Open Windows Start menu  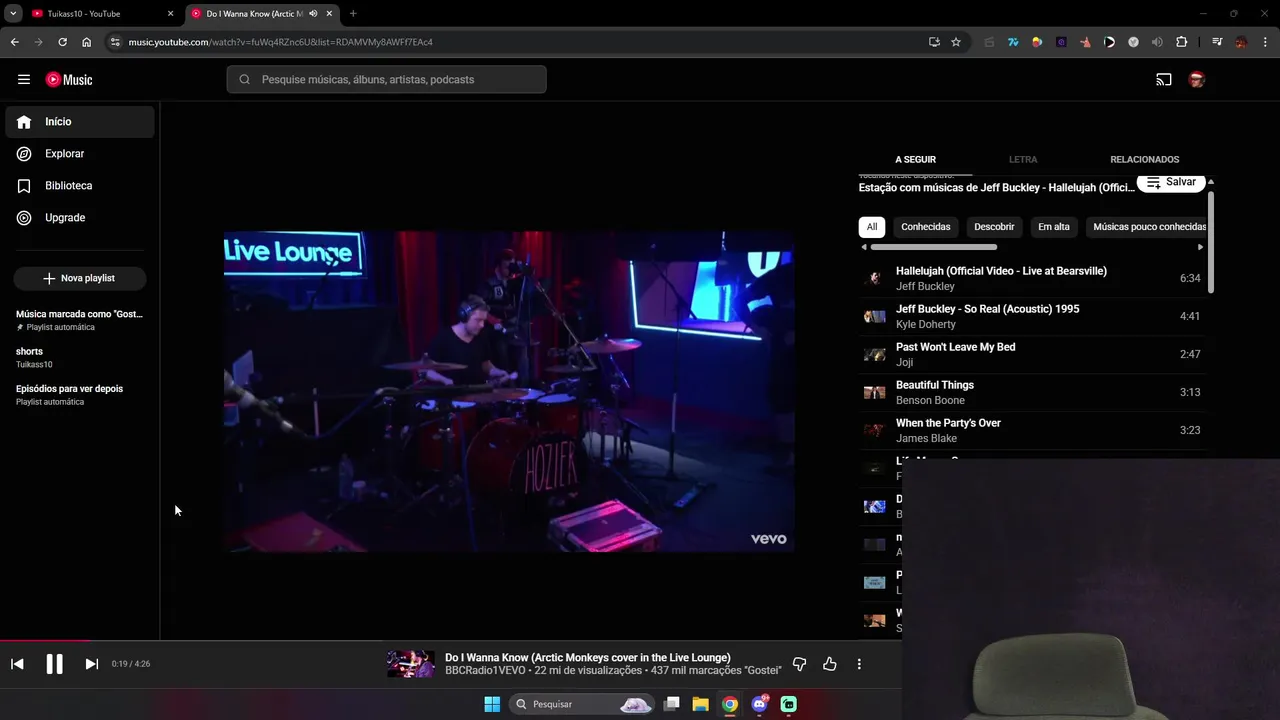point(492,704)
